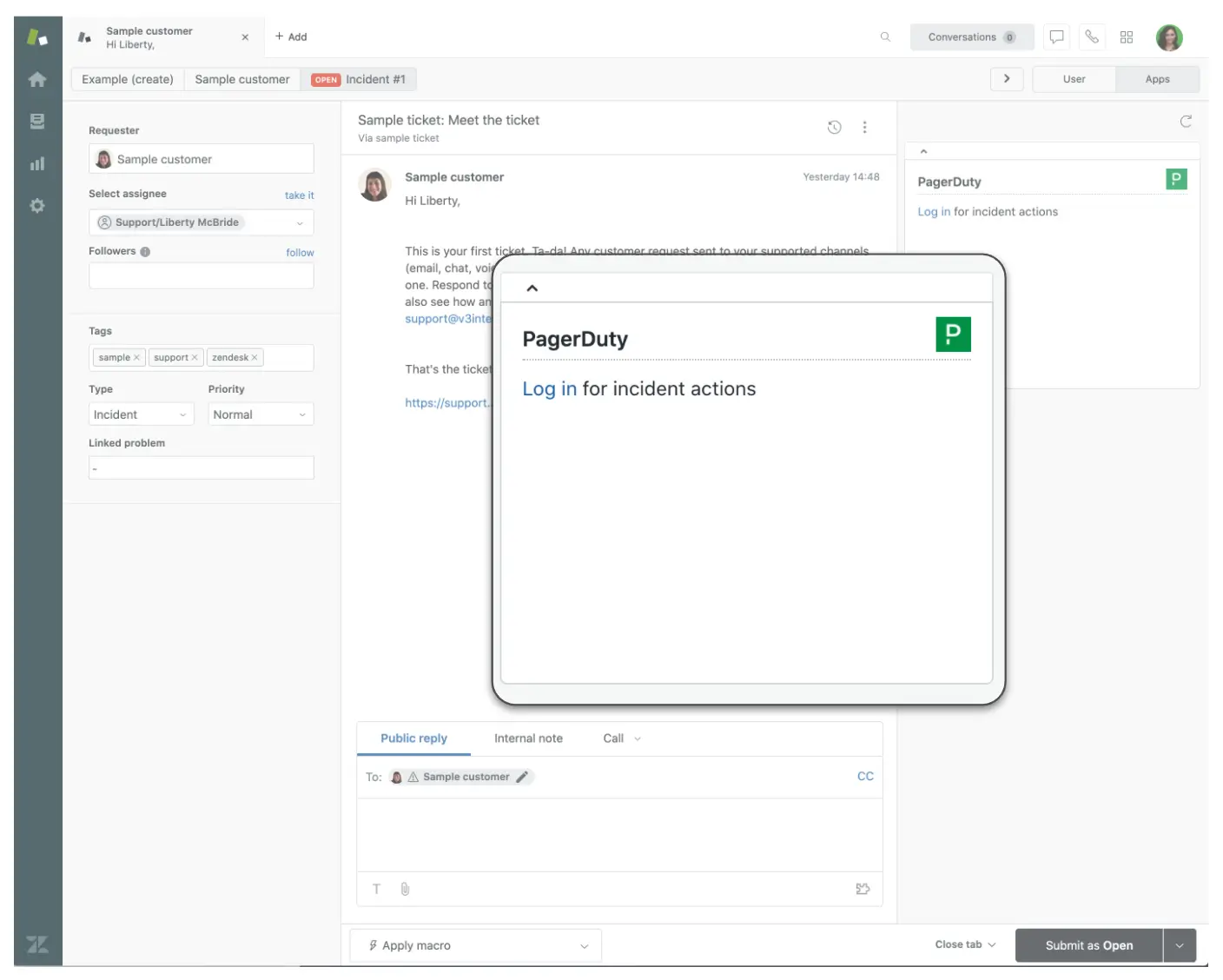This screenshot has height=980, width=1223.
Task: Open the Priority Normal dropdown
Action: tap(261, 414)
